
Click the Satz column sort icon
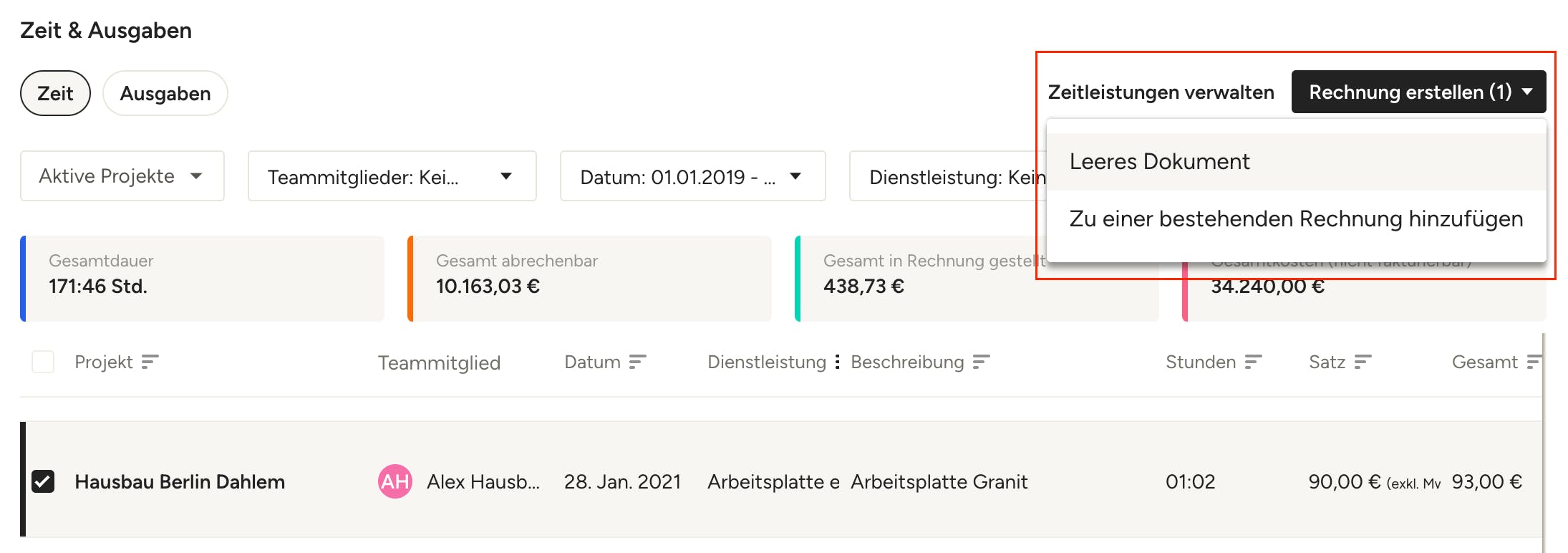pyautogui.click(x=1363, y=362)
